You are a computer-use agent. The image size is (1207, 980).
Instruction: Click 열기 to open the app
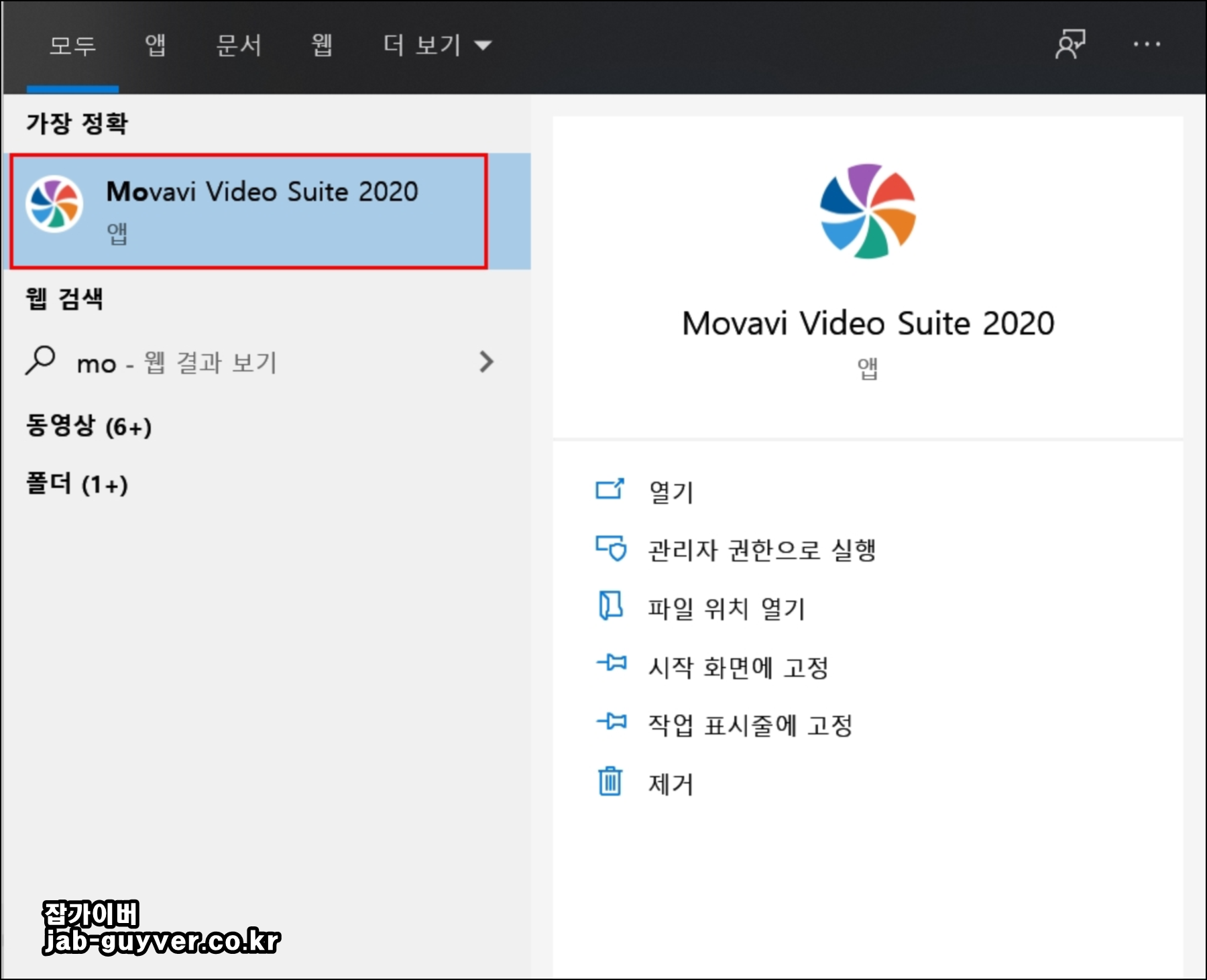(671, 492)
